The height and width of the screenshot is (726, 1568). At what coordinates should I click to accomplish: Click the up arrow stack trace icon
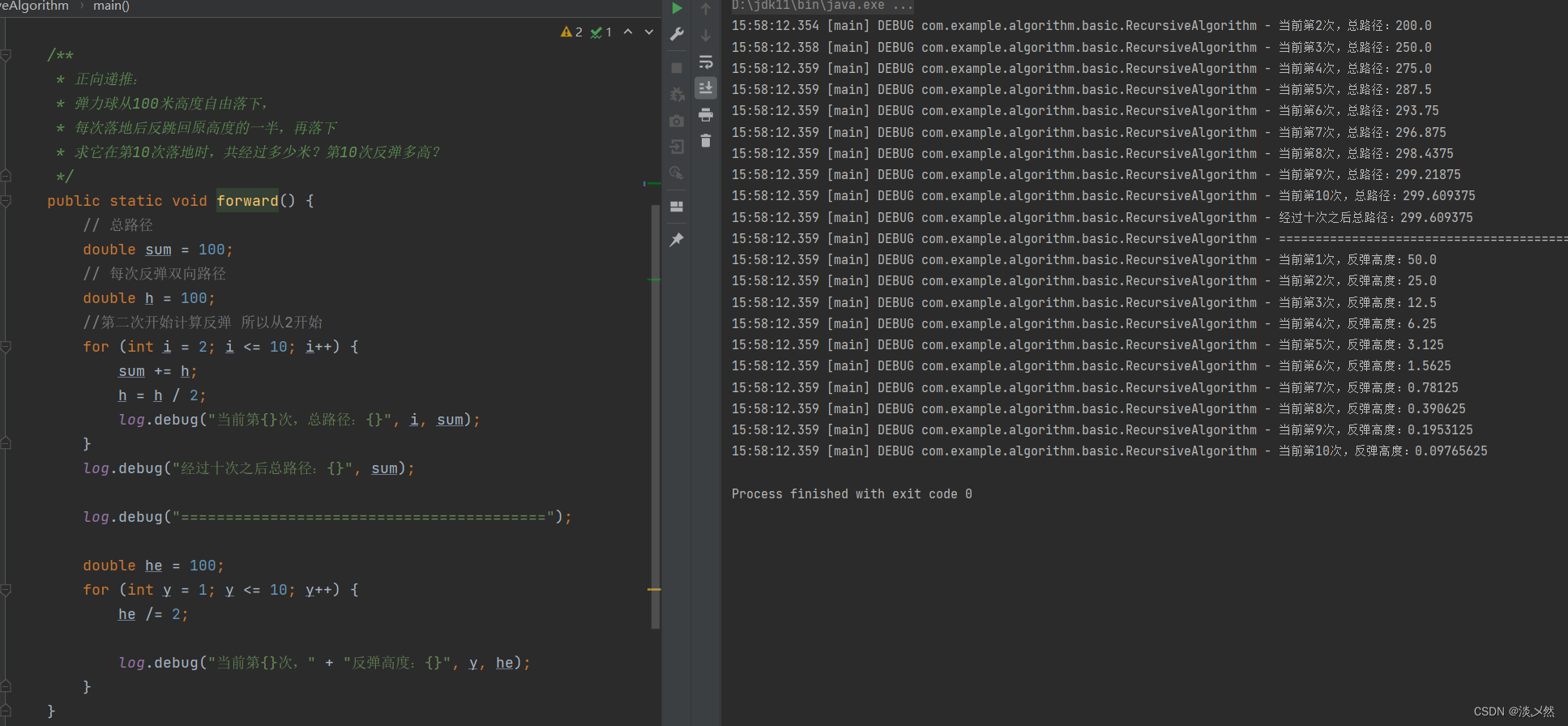click(x=706, y=9)
